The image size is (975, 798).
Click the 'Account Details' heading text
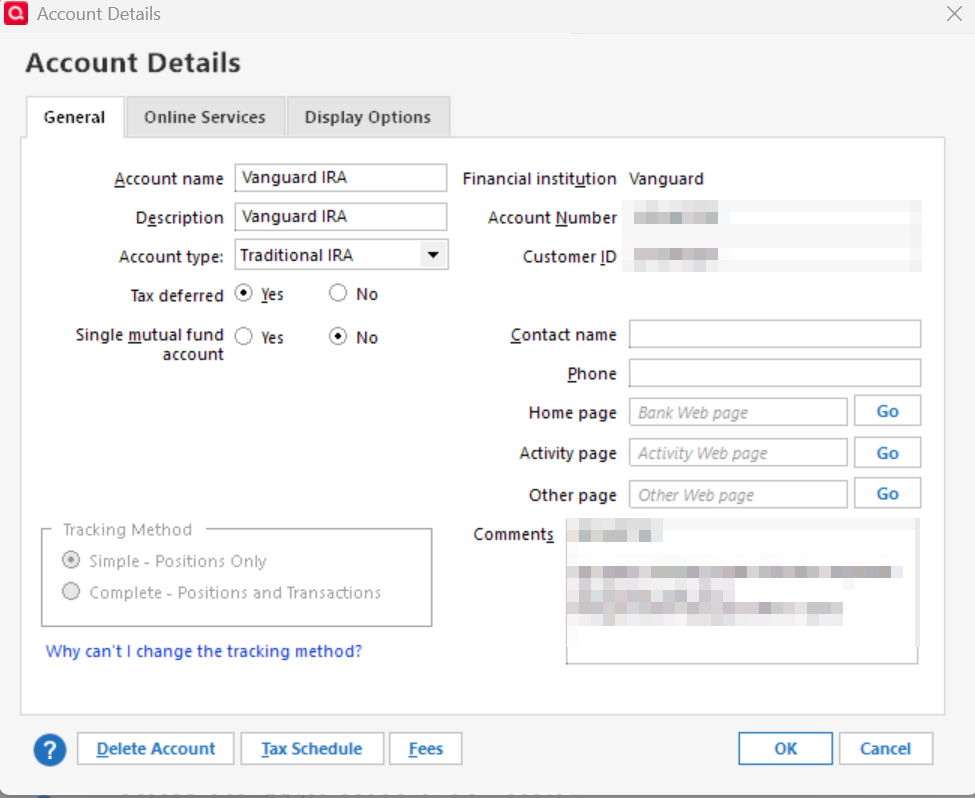[133, 63]
